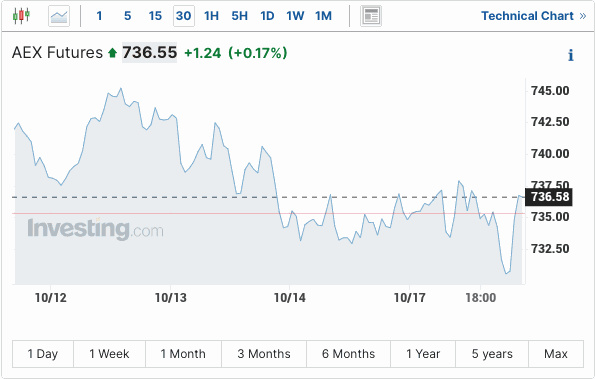The width and height of the screenshot is (595, 379).
Task: Show the 5 years range
Action: 492,354
